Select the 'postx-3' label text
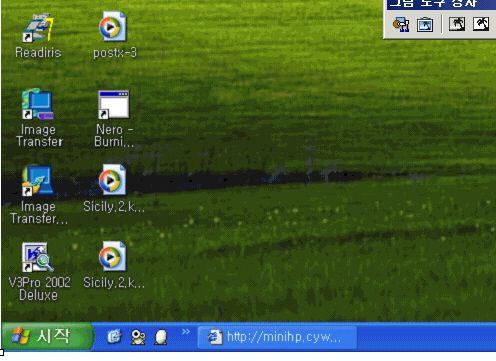Viewport: 496px width, 361px height. (x=115, y=53)
